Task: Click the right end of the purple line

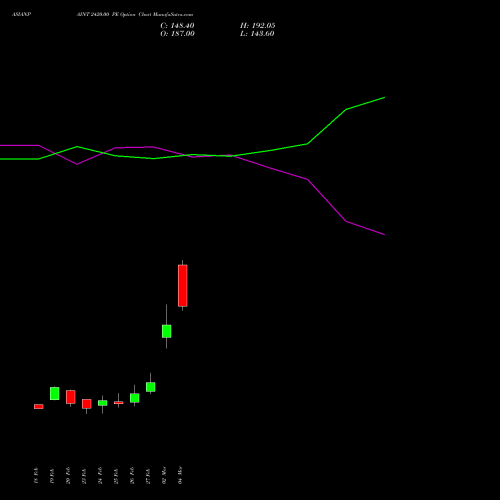Action: (385, 235)
